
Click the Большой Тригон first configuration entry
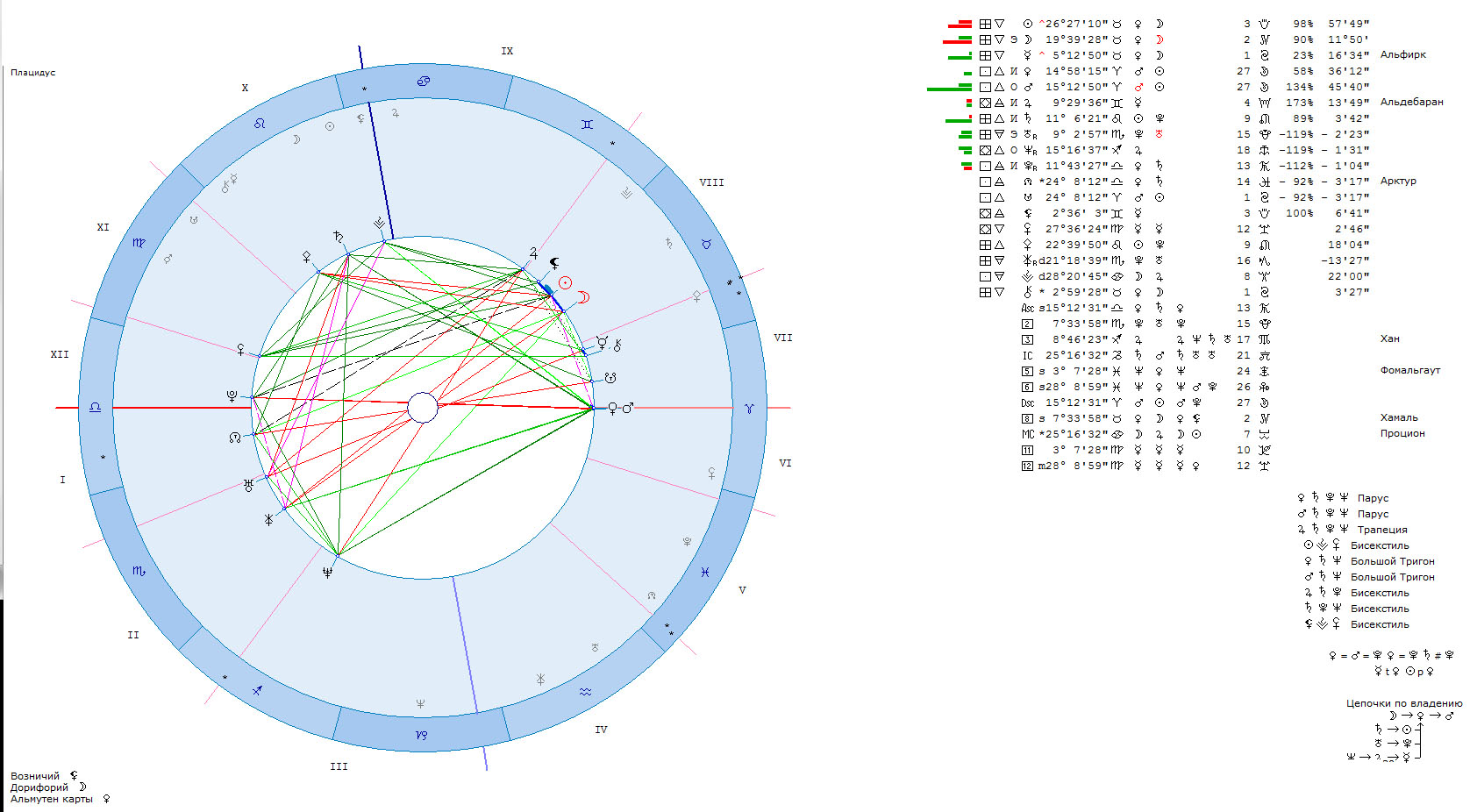(1392, 561)
